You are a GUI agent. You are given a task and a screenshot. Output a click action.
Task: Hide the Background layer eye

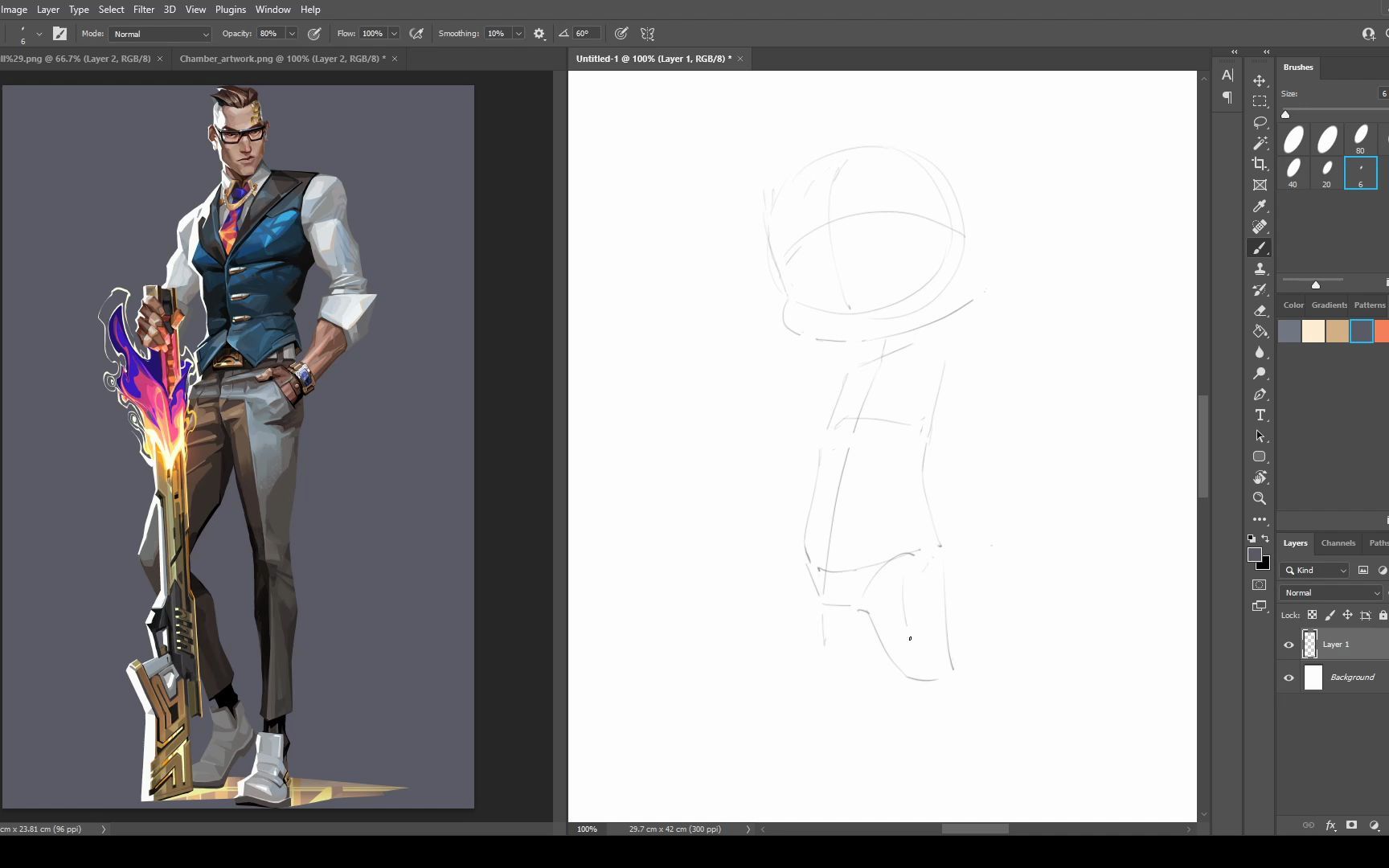tap(1289, 678)
